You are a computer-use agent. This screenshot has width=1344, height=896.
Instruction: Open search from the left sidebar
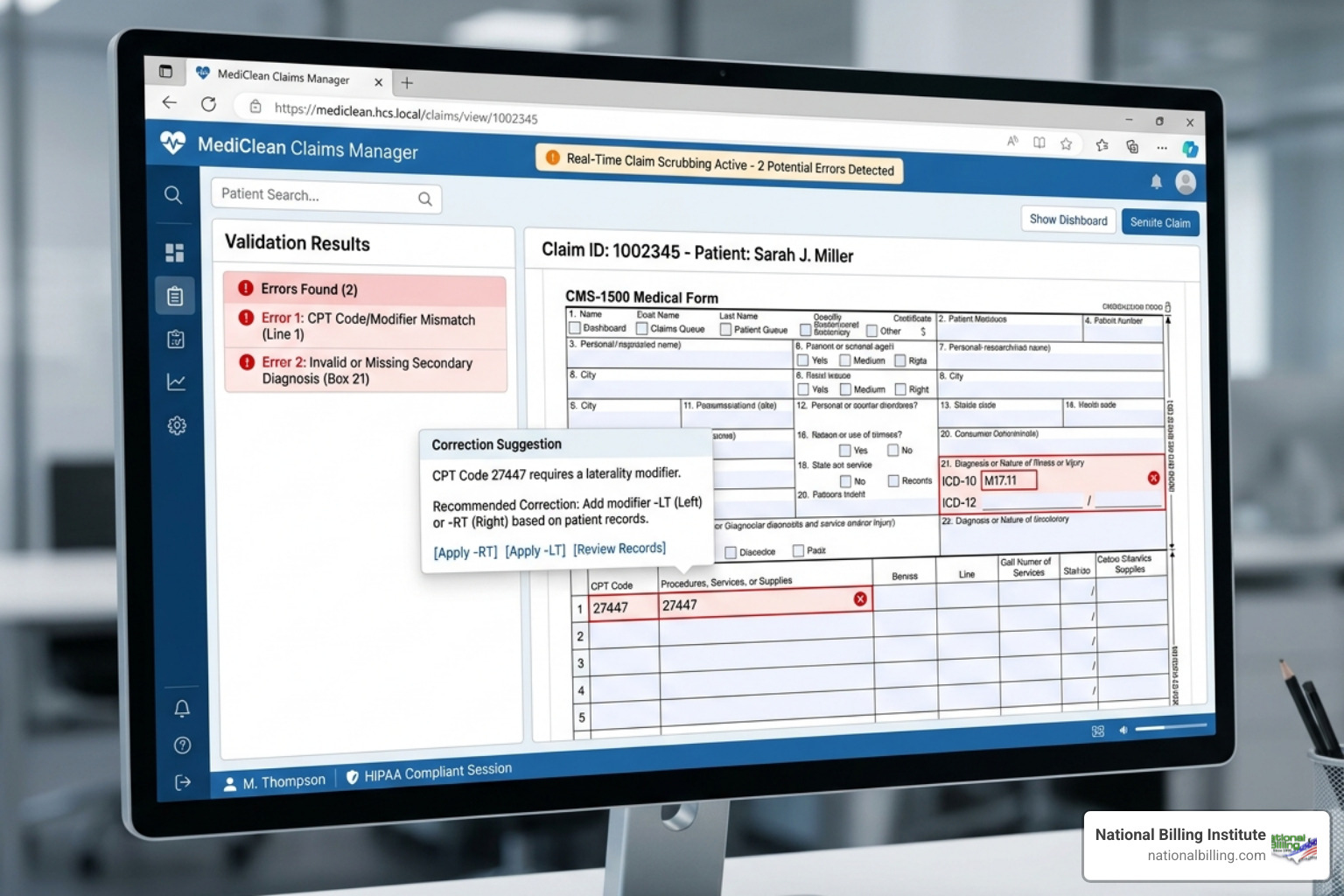[173, 195]
